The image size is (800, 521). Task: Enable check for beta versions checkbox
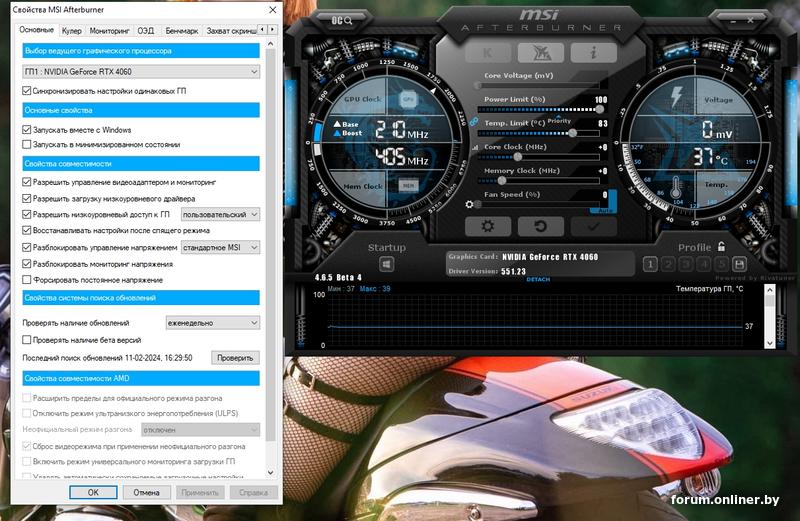[x=27, y=340]
